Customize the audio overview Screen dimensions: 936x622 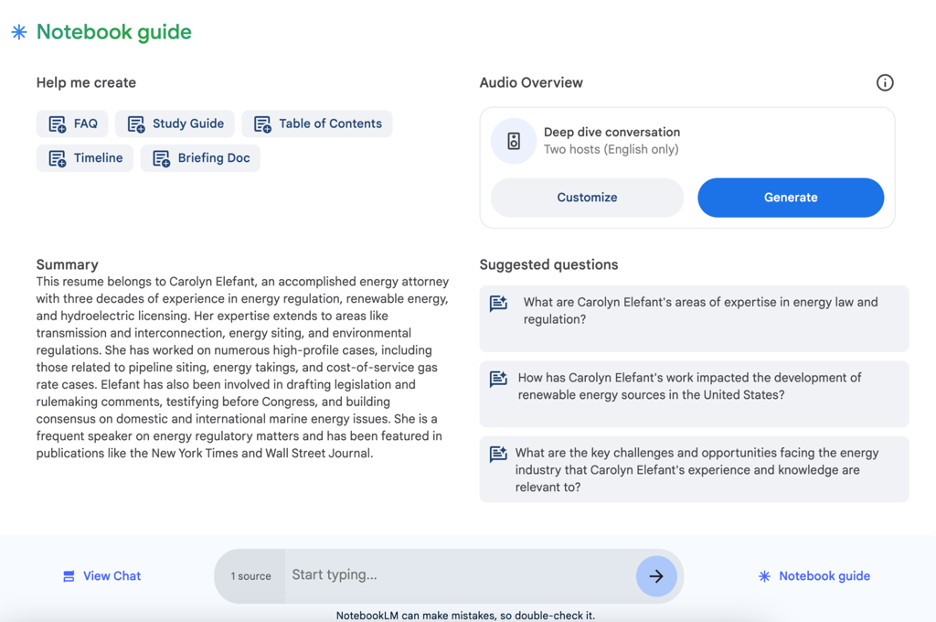click(587, 197)
